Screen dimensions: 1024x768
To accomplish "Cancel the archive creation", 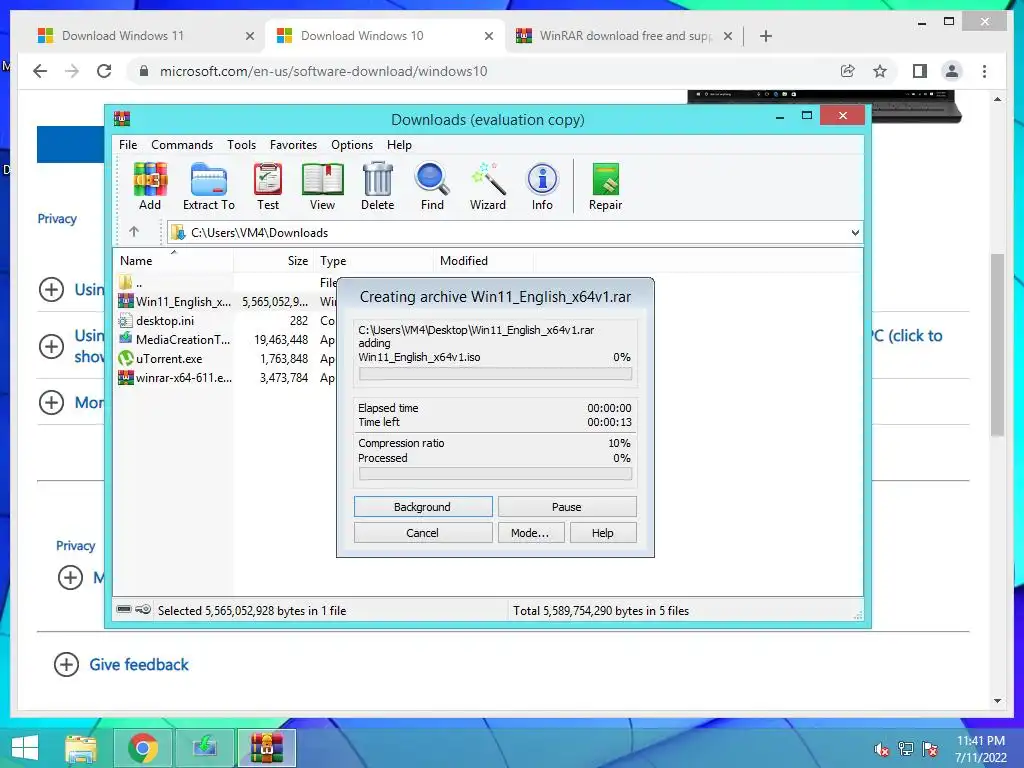I will [423, 532].
